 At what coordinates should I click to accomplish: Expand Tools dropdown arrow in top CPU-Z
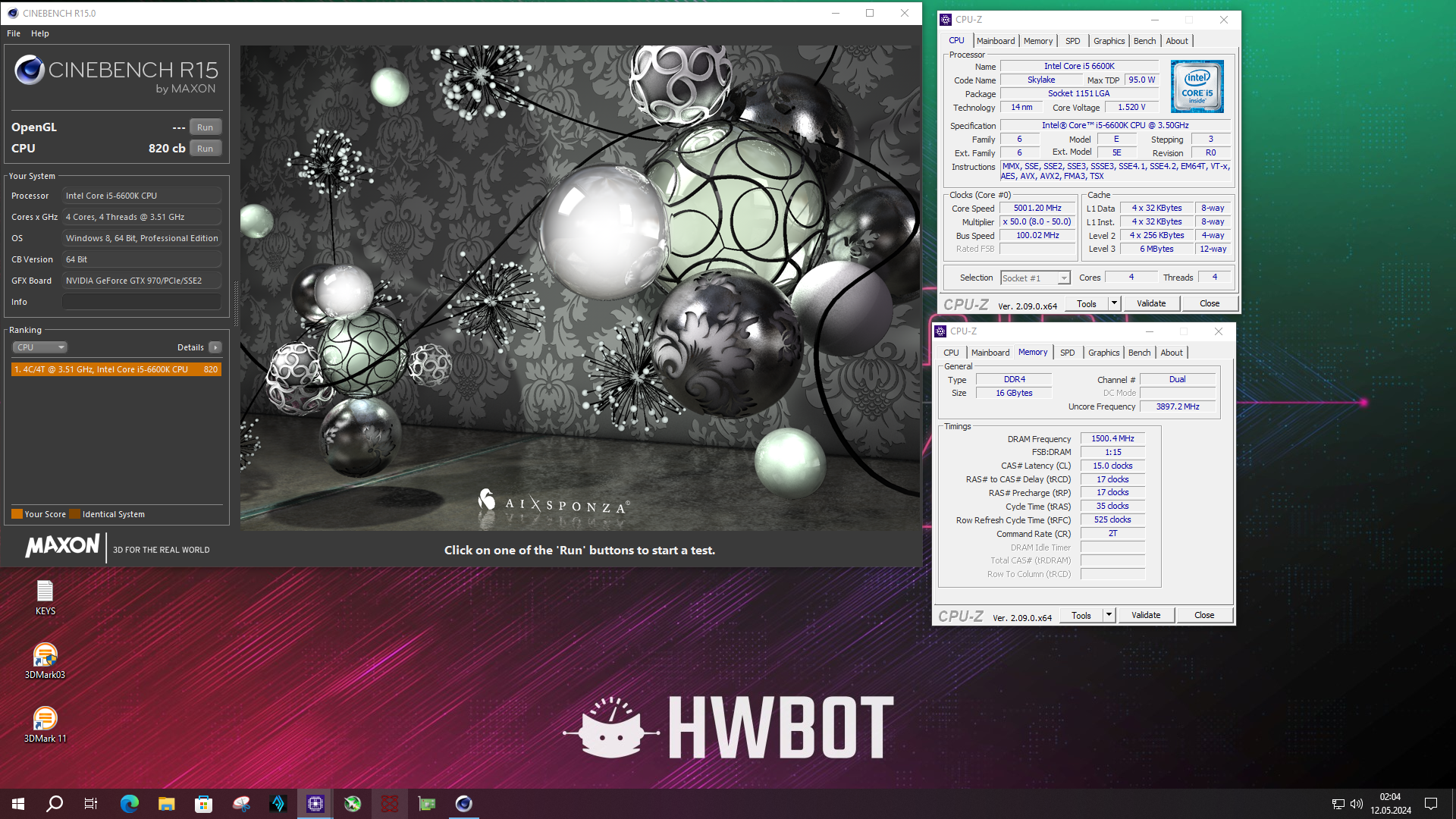1114,303
